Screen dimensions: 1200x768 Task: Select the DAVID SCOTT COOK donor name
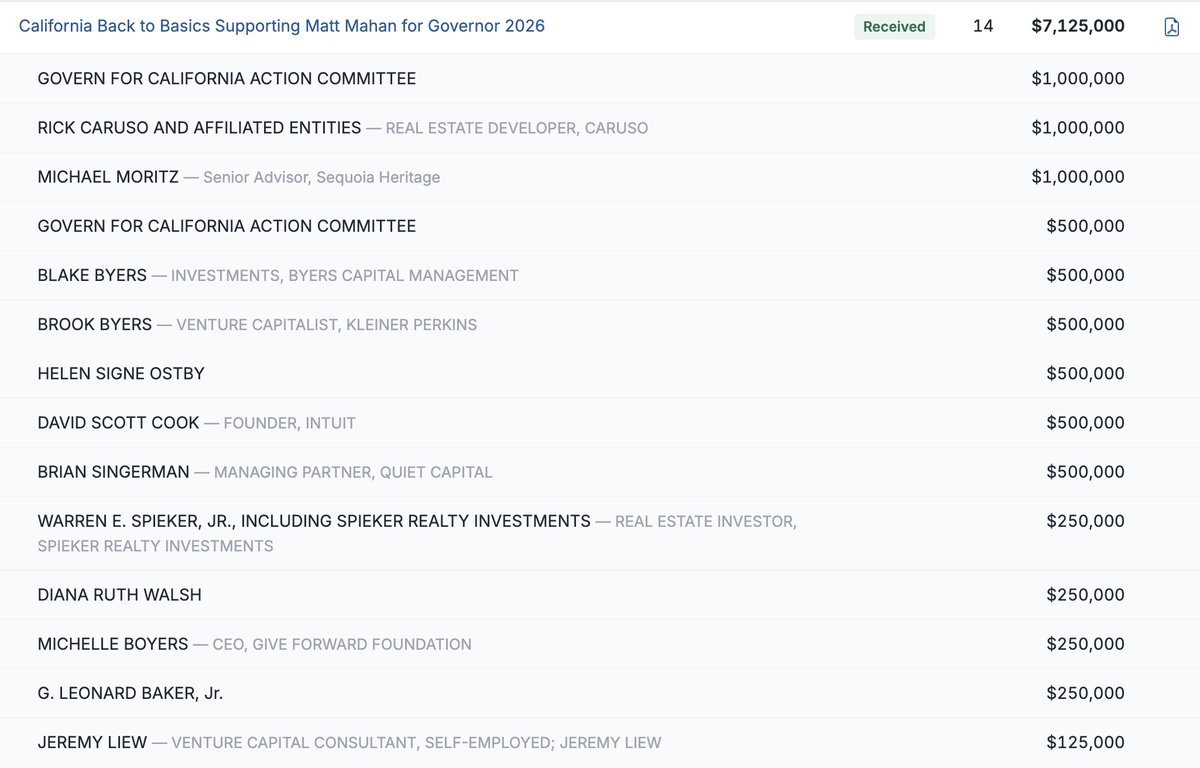pyautogui.click(x=118, y=422)
